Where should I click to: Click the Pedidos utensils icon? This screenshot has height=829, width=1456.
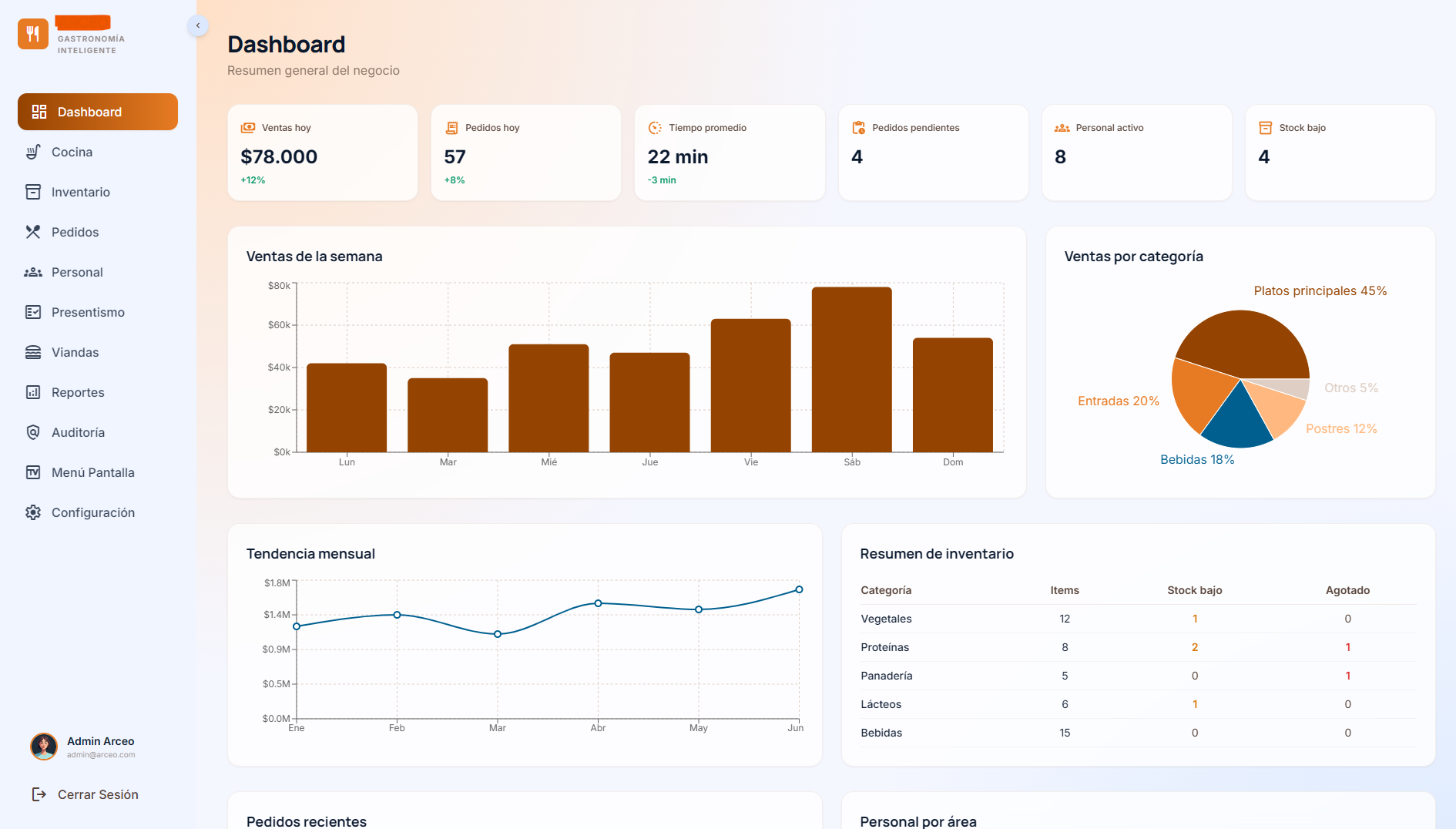(33, 232)
